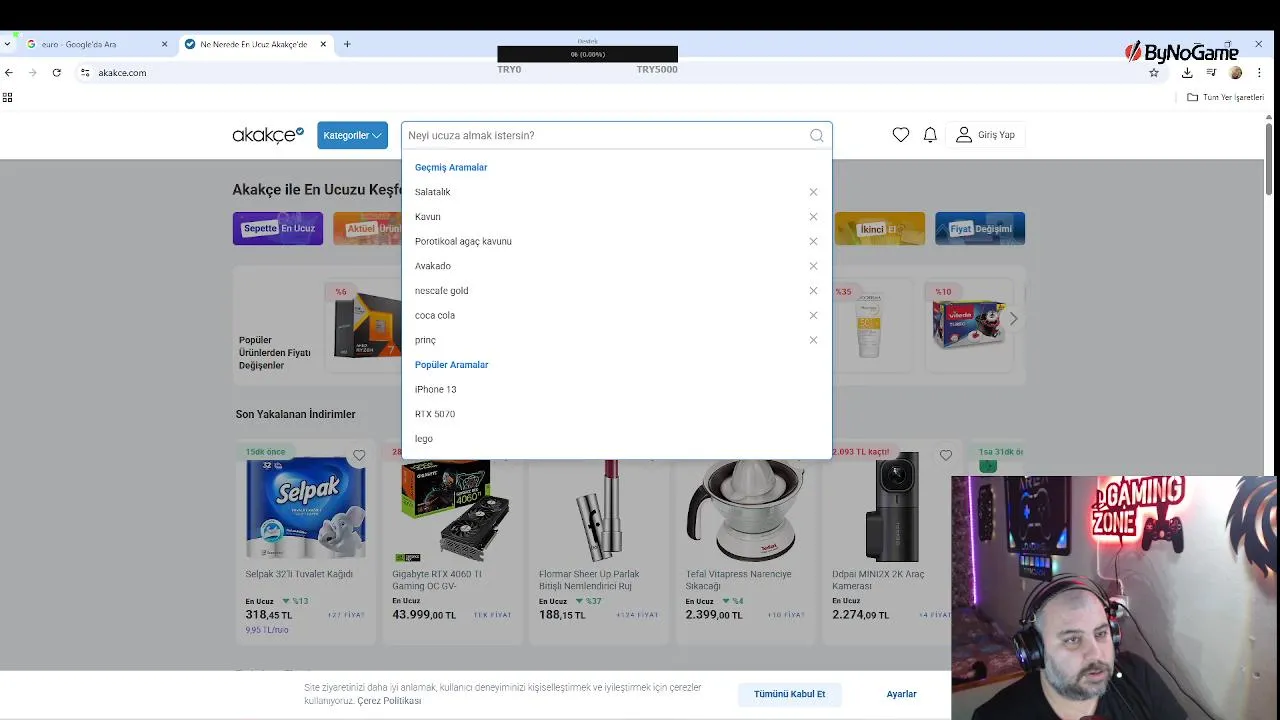
Task: Click the Giriş Yap user icon
Action: point(964,135)
